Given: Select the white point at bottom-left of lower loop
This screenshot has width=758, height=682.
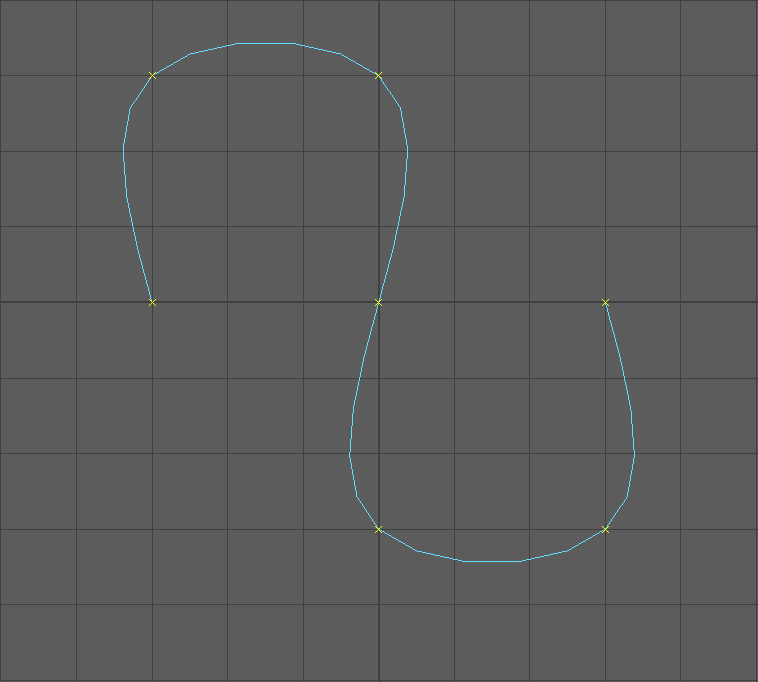Looking at the screenshot, I should (x=378, y=529).
